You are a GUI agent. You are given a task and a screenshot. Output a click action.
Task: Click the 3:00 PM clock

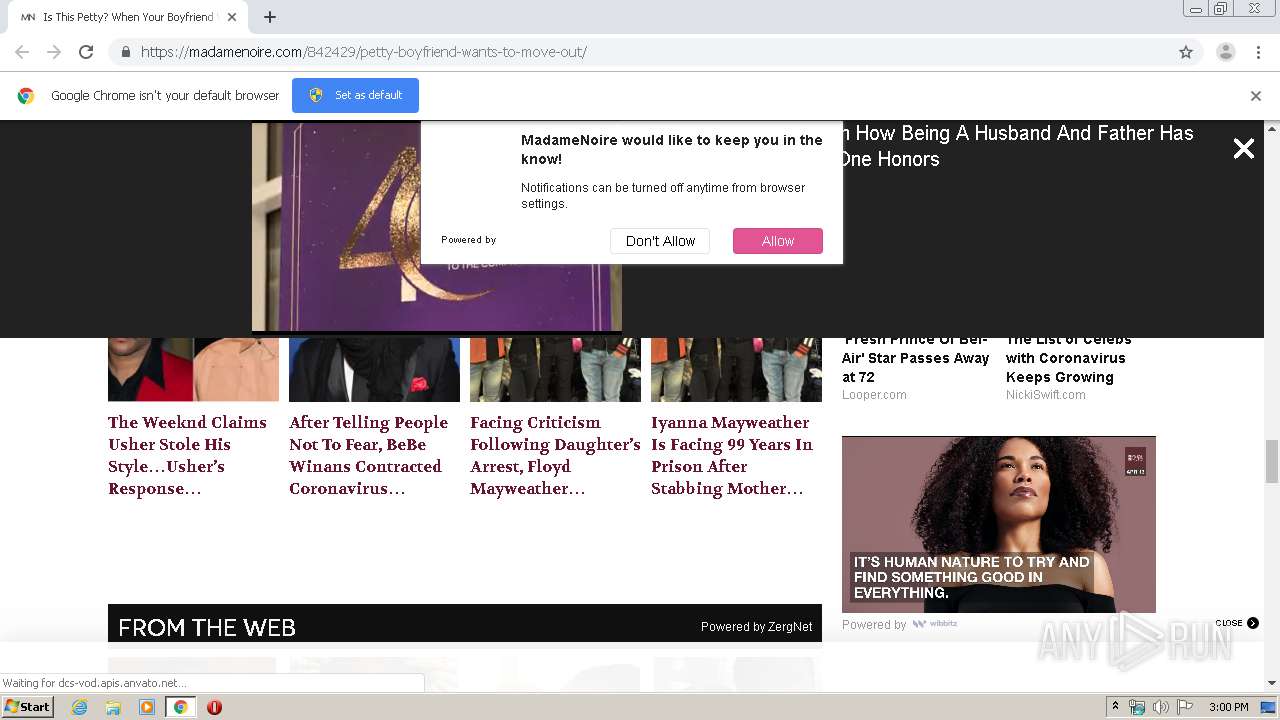click(x=1229, y=707)
